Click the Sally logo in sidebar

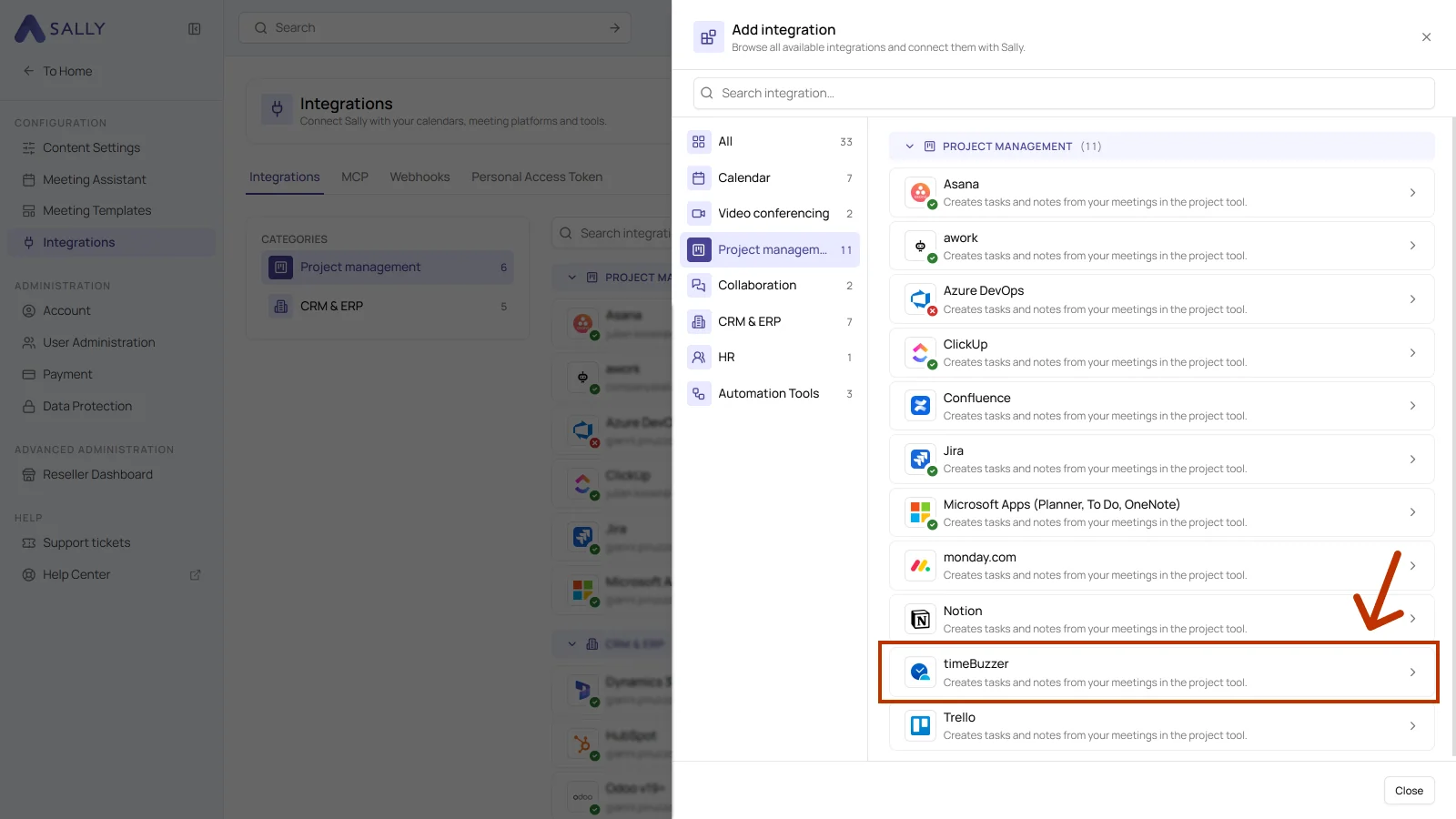click(x=60, y=28)
